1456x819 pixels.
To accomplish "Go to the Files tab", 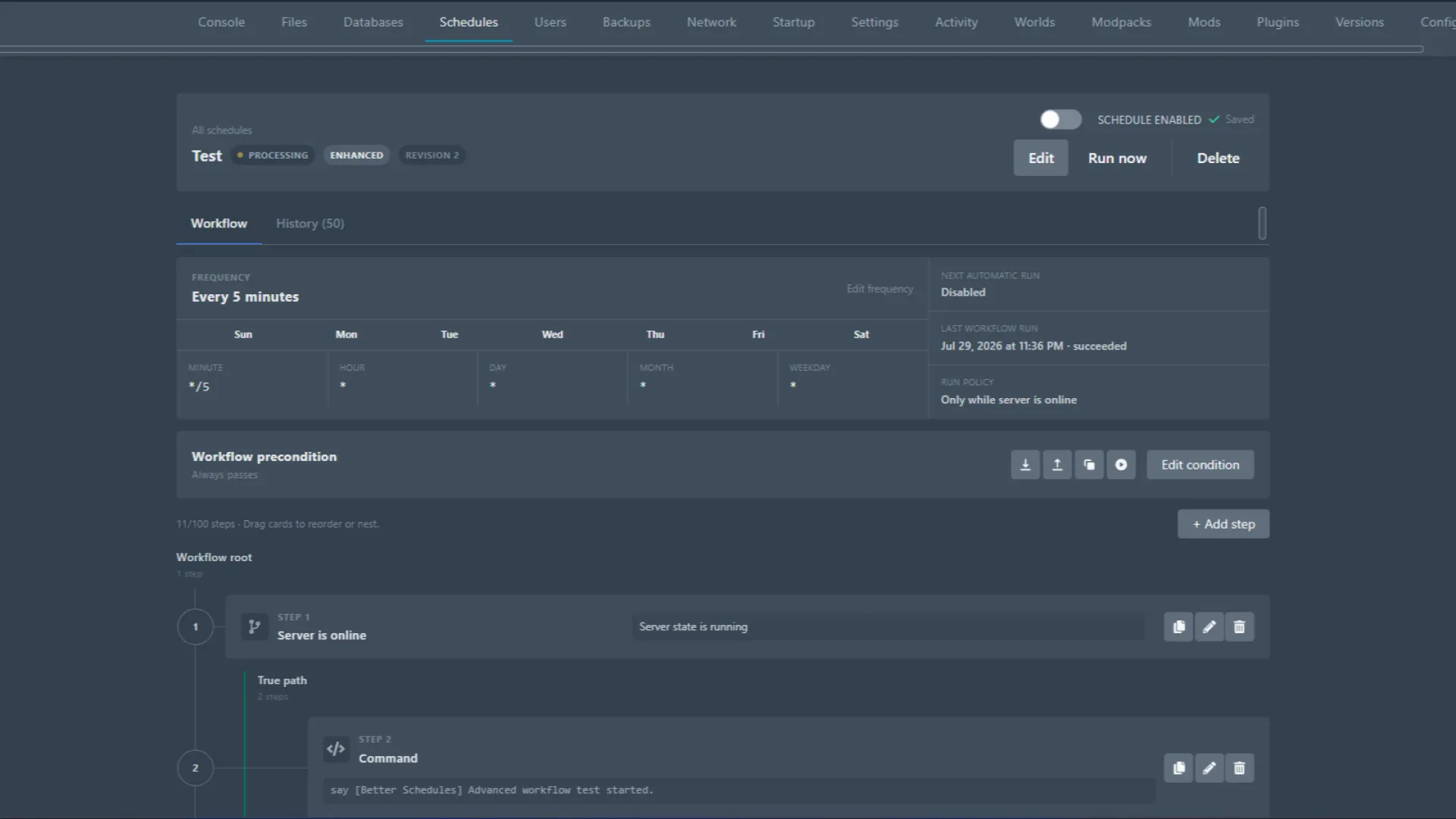I will [294, 22].
